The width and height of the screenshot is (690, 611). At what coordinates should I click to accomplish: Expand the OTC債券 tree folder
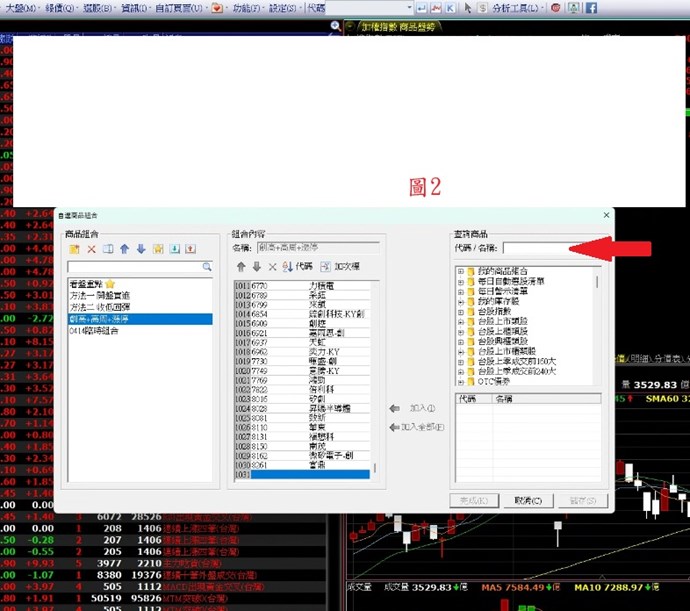pyautogui.click(x=460, y=381)
